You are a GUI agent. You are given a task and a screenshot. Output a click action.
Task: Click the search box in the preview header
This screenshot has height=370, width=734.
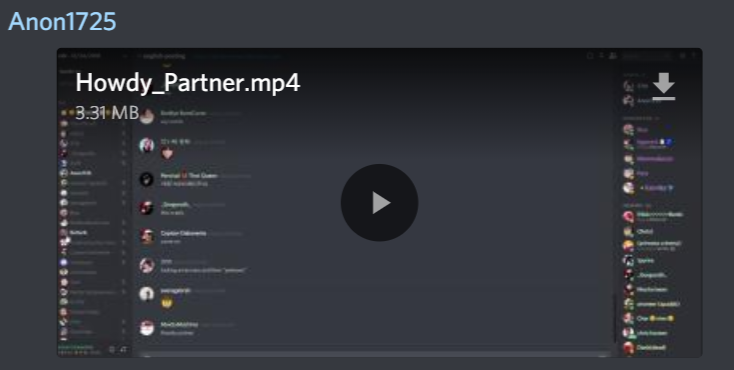point(647,56)
